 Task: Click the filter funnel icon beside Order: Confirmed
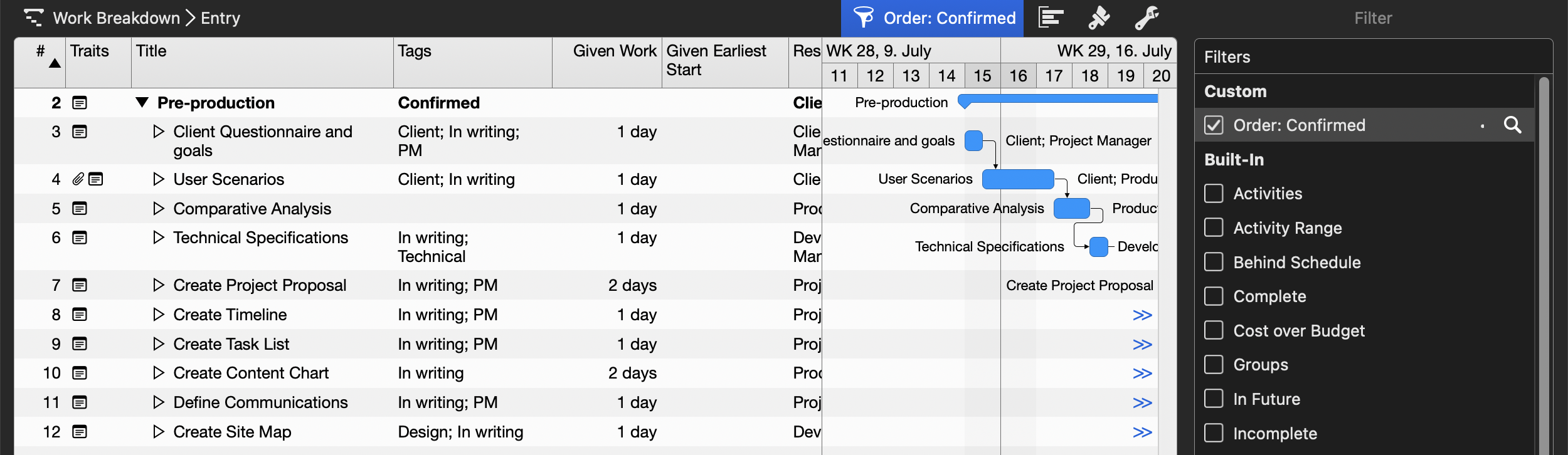[864, 18]
